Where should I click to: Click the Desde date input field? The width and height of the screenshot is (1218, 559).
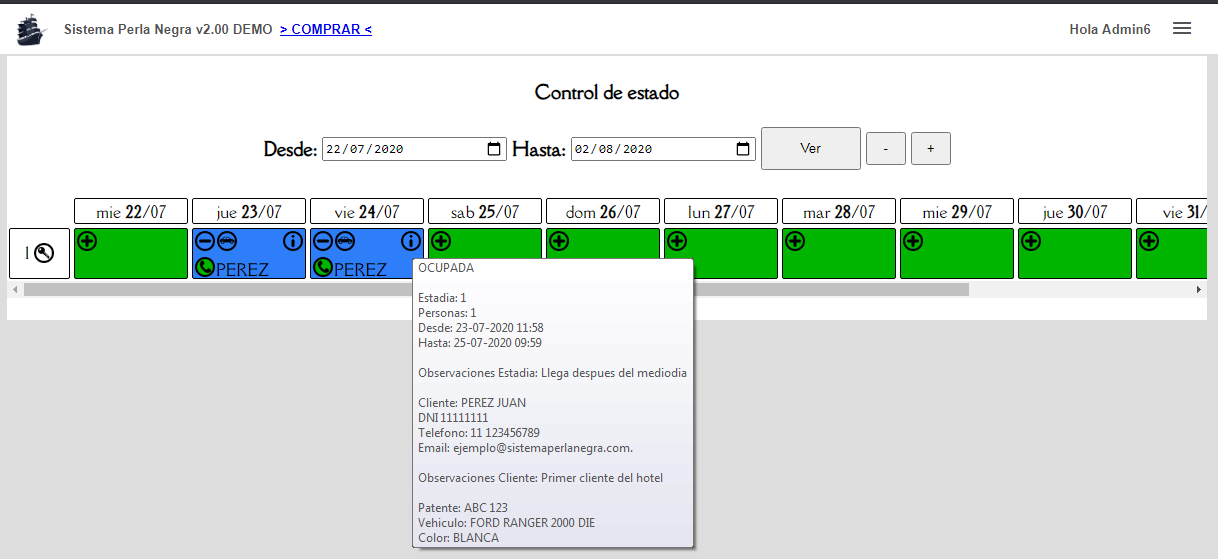tap(400, 149)
